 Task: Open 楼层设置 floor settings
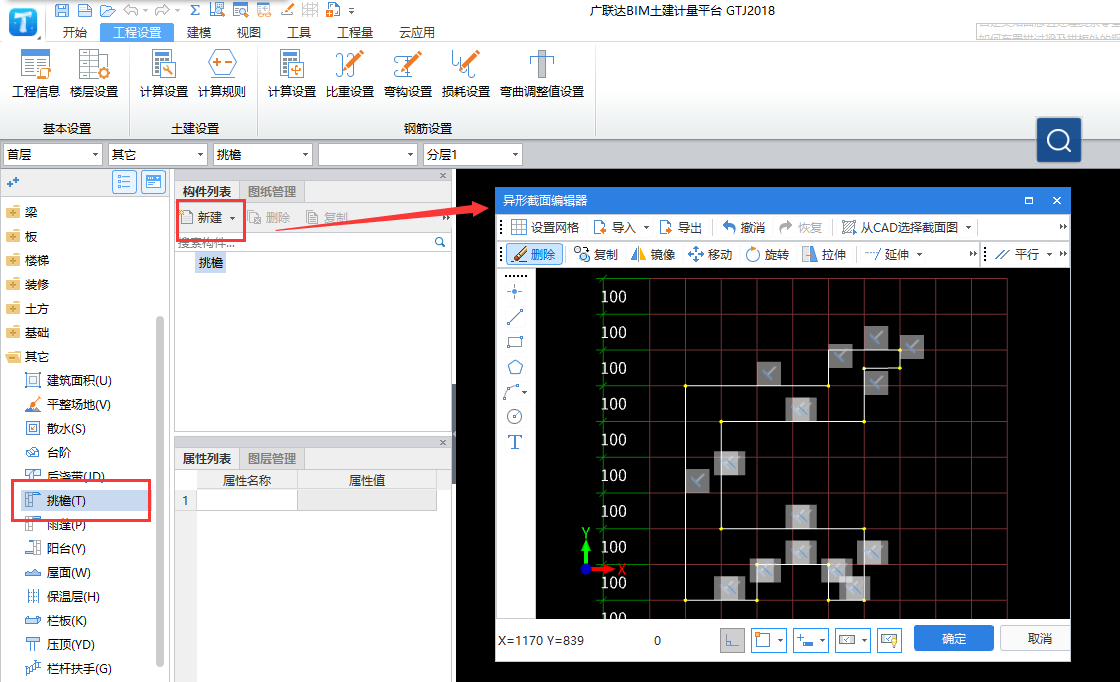tap(94, 74)
